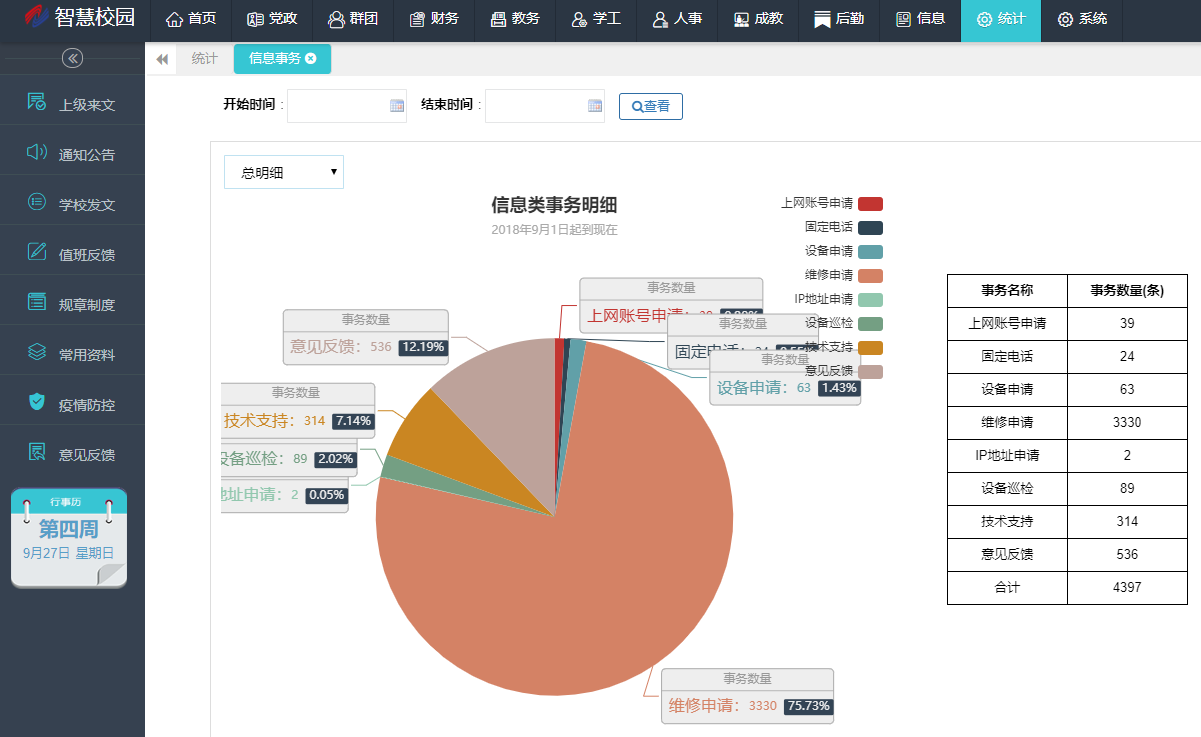This screenshot has height=737, width=1201.
Task: Click the 值班反馈 edit icon
Action: coord(37,252)
